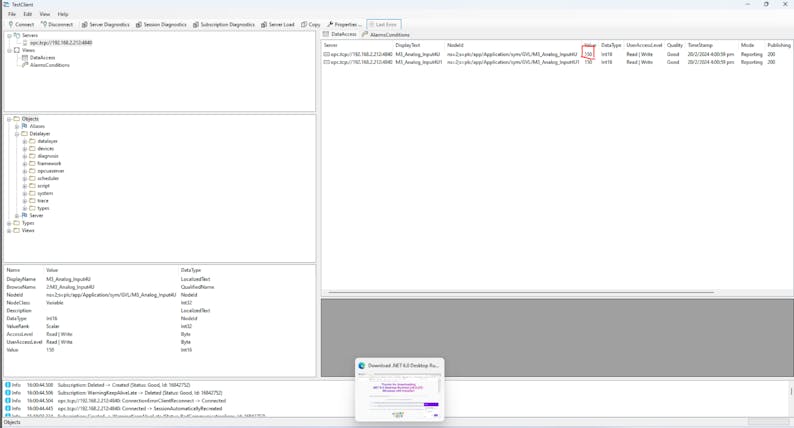This screenshot has height=428, width=794.
Task: Expand the Aliases tree node
Action: 17,127
